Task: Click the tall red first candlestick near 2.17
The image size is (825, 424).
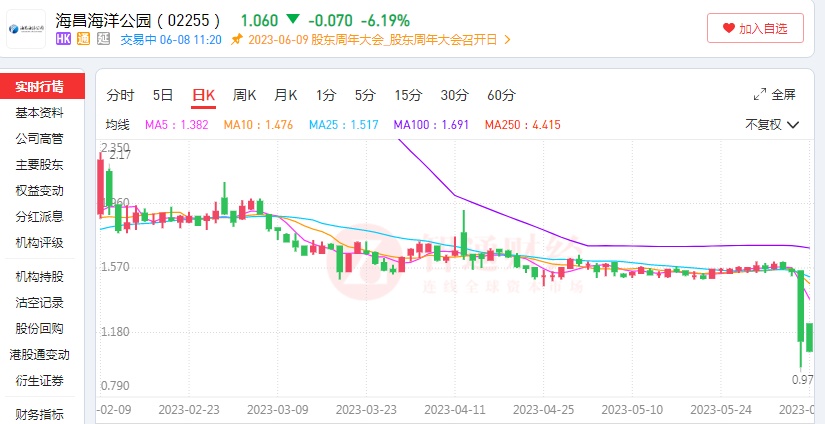Action: [100, 186]
